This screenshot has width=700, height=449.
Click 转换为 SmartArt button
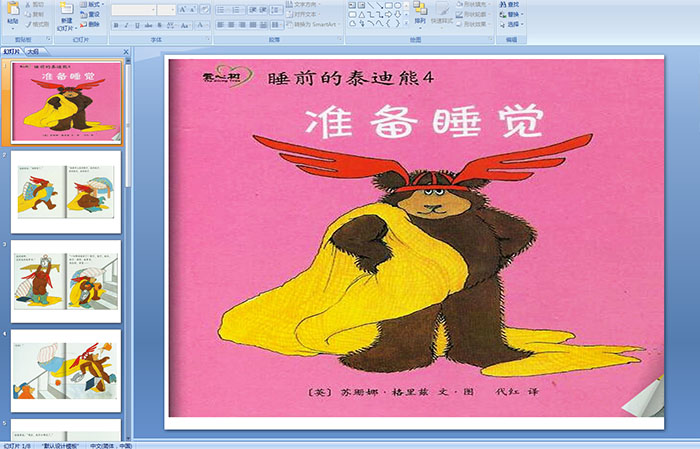pos(314,24)
